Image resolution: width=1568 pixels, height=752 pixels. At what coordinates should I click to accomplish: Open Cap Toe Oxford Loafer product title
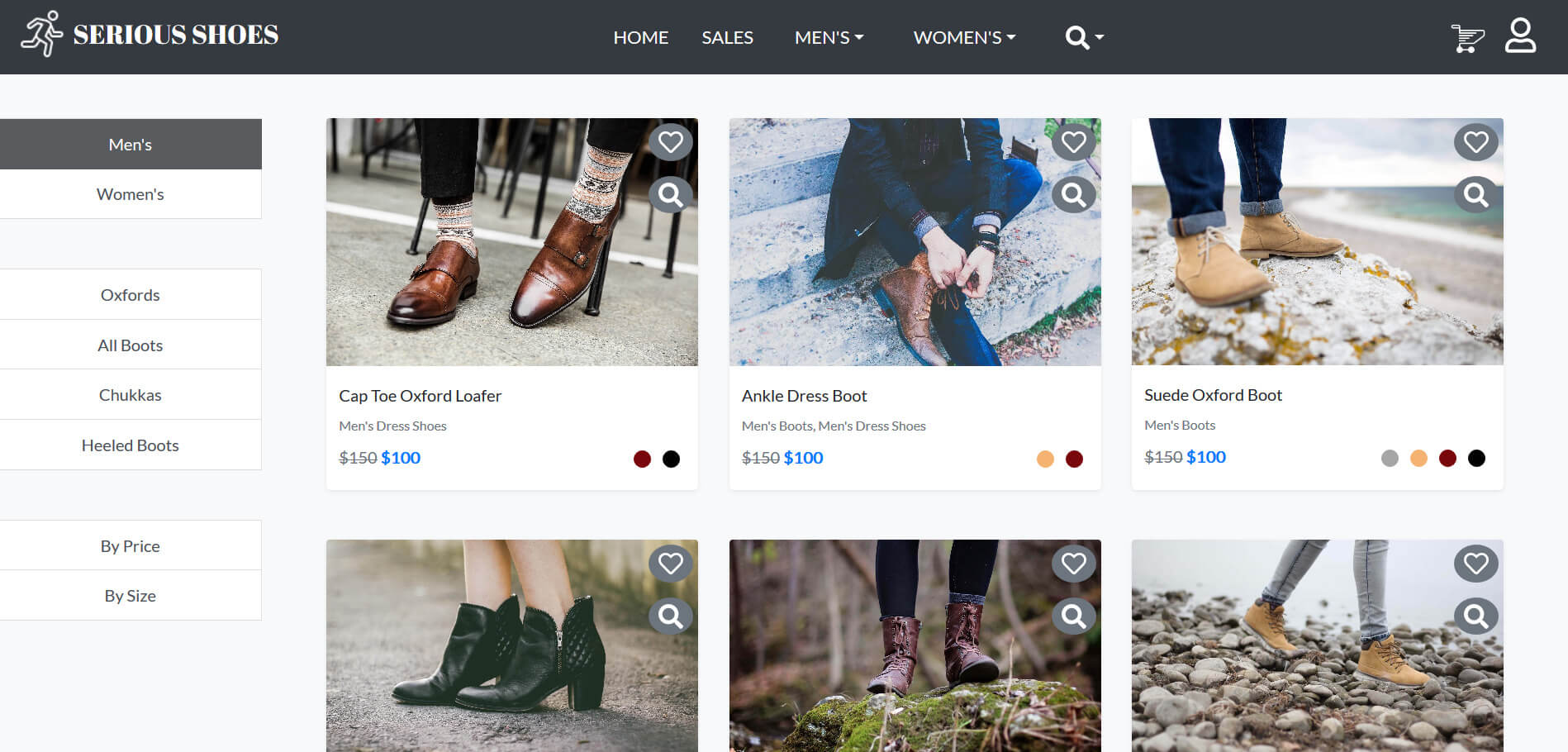tap(420, 396)
